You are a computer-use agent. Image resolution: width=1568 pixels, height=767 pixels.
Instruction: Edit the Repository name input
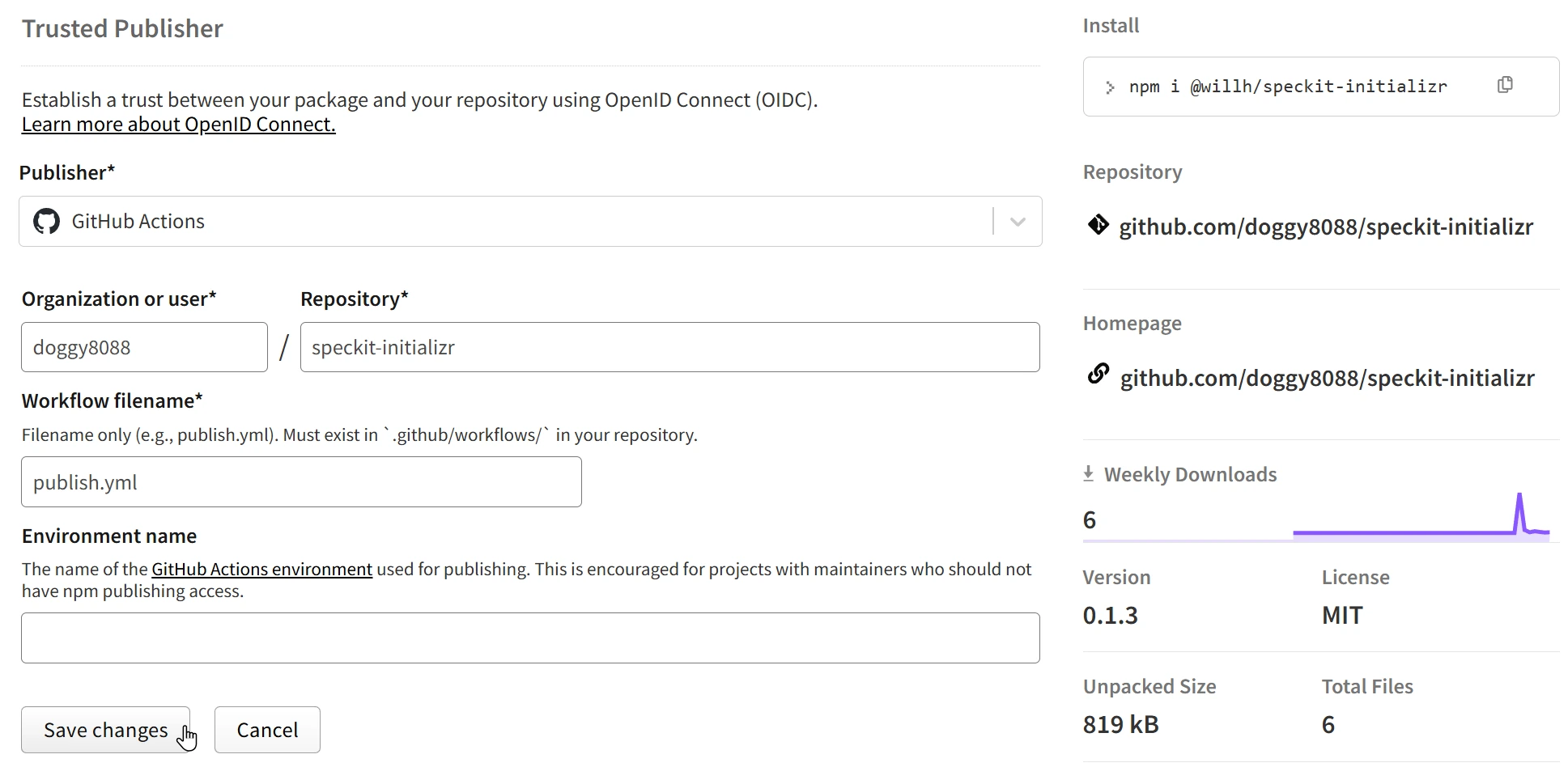(x=670, y=347)
